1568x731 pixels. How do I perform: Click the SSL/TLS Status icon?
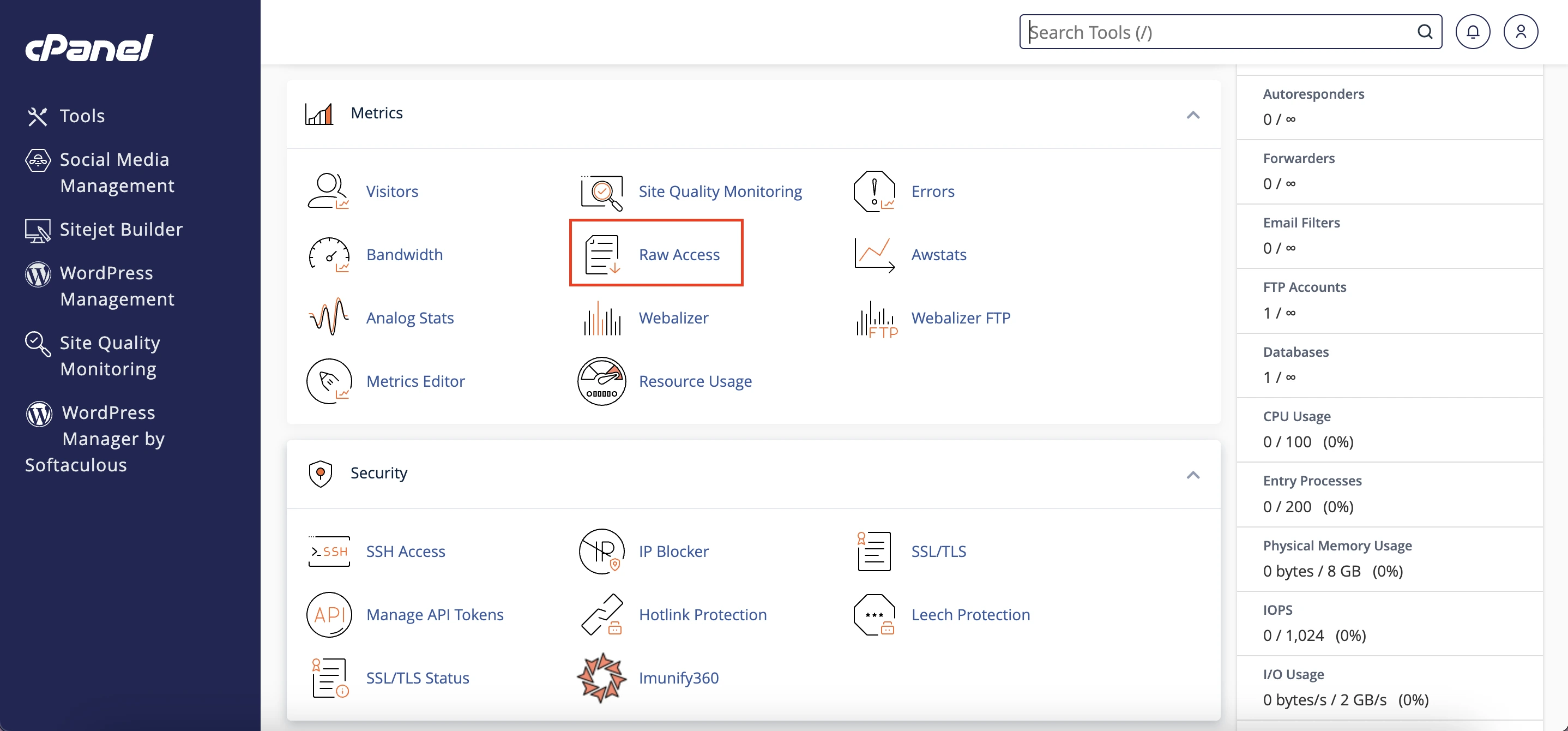(x=329, y=678)
